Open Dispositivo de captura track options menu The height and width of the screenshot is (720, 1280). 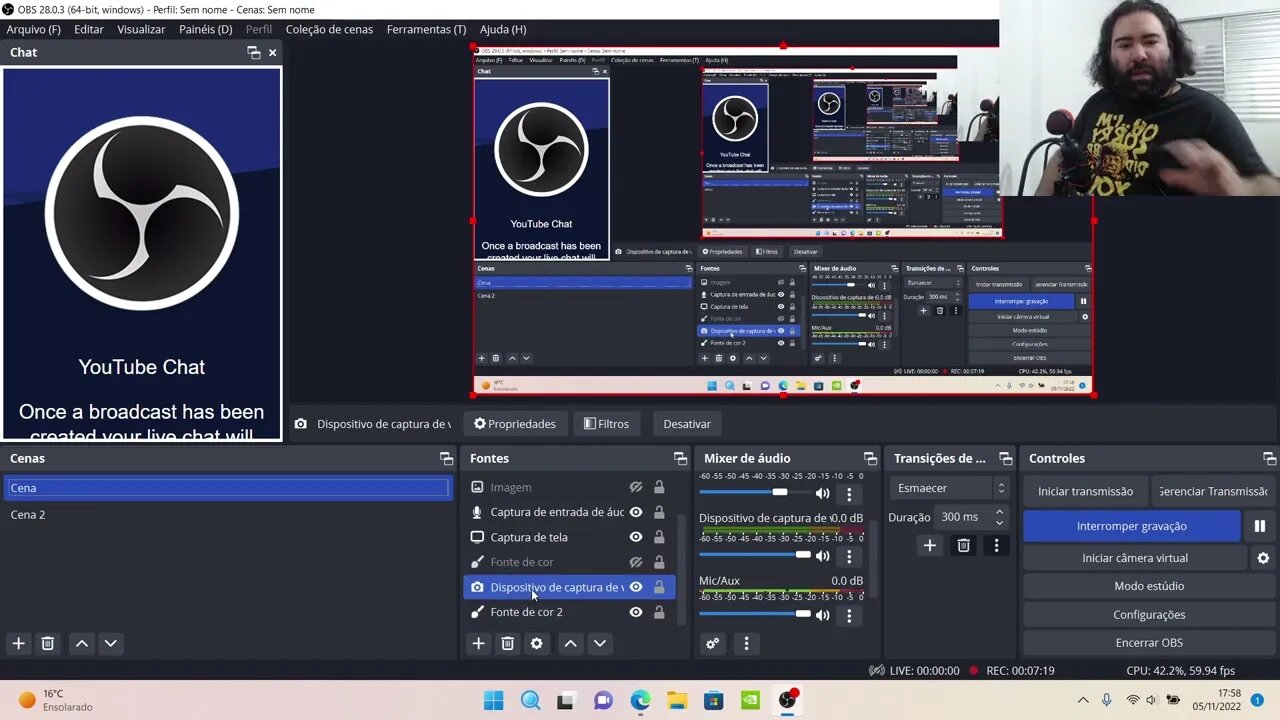(x=849, y=555)
